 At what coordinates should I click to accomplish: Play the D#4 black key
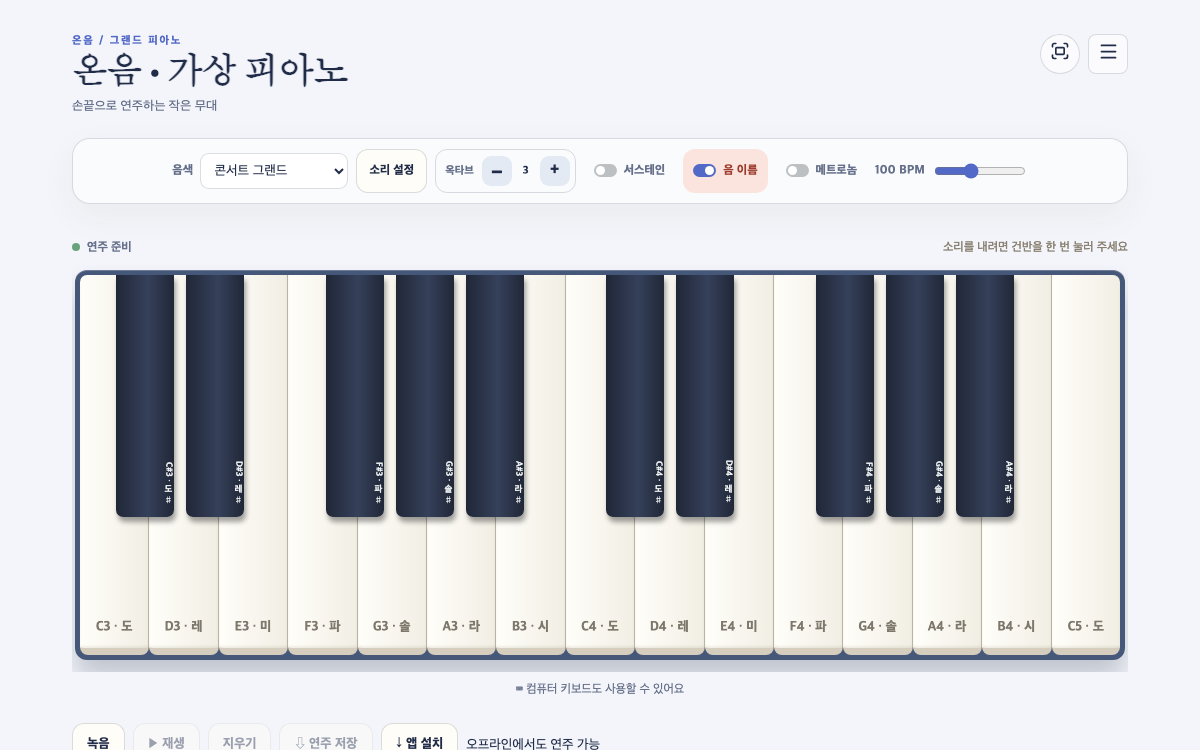pos(705,396)
